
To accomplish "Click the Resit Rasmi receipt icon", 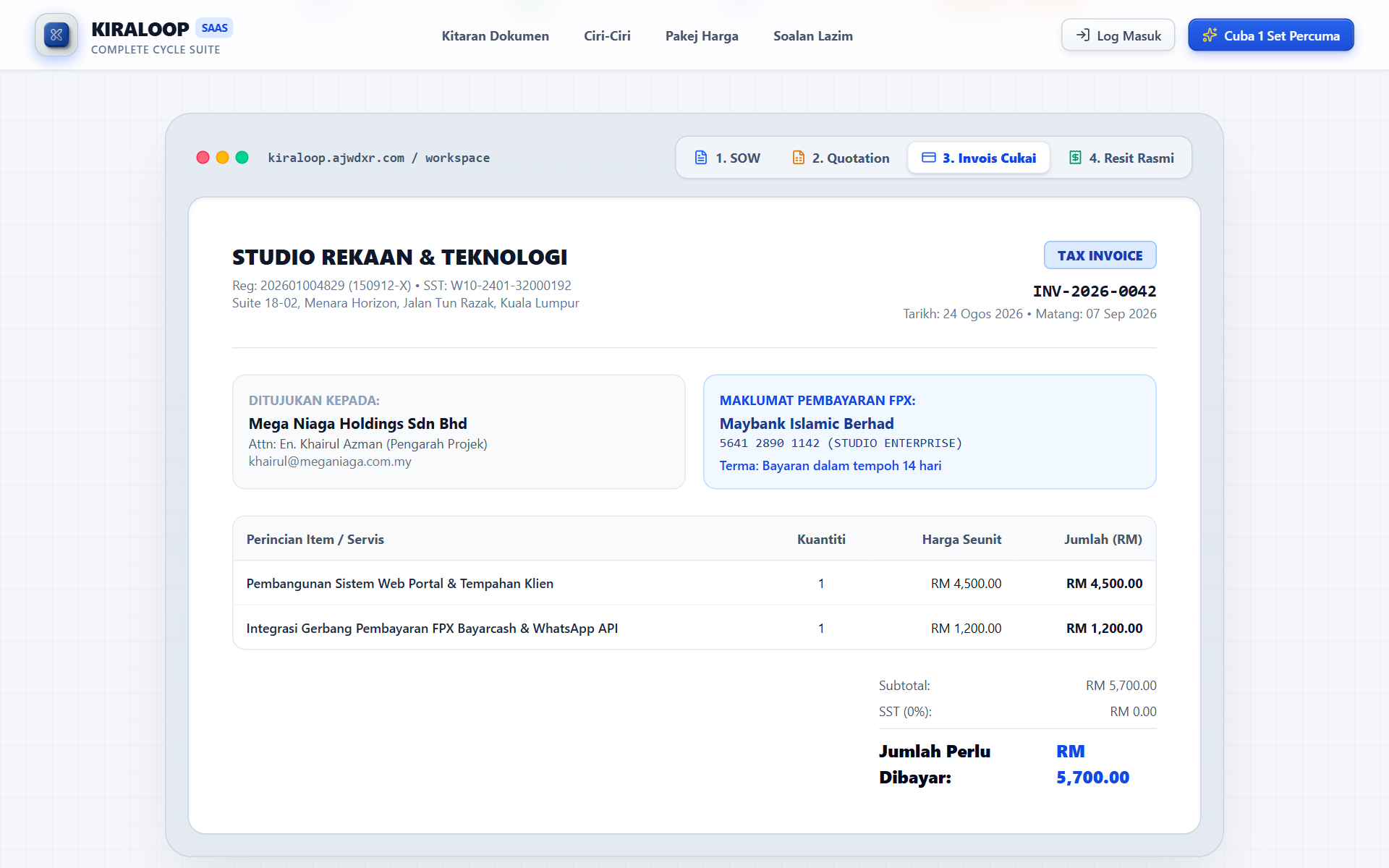I will (x=1076, y=158).
